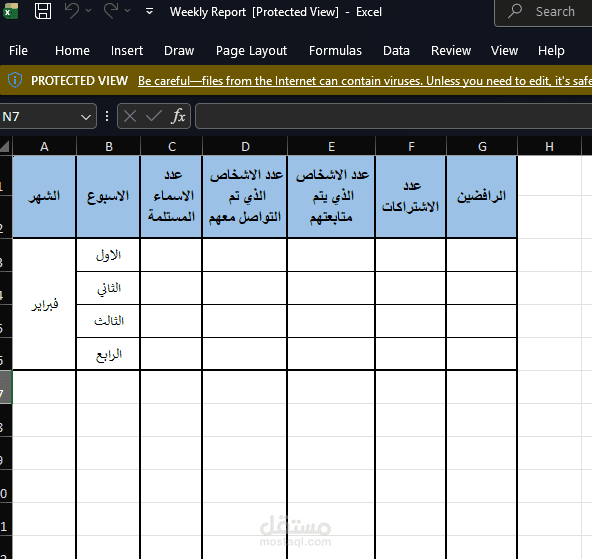Select column H header
The image size is (592, 559).
point(549,146)
